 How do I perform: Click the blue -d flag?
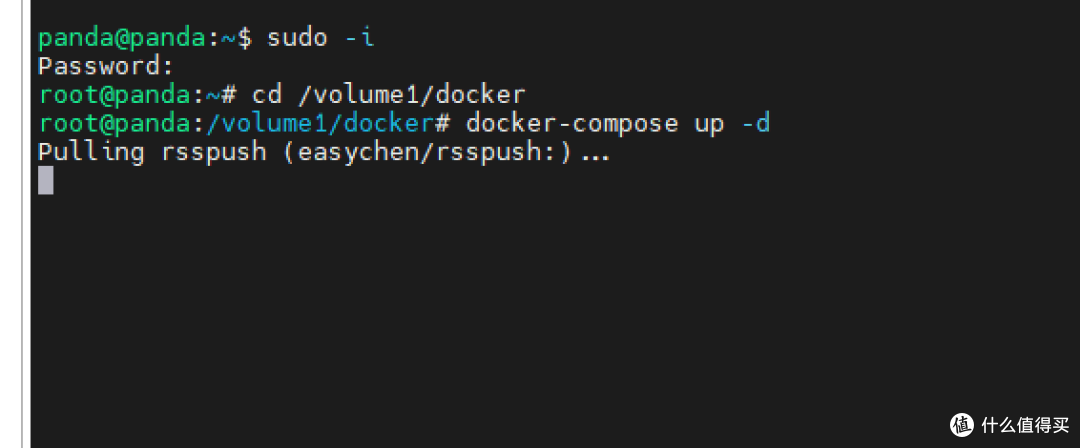[x=754, y=124]
